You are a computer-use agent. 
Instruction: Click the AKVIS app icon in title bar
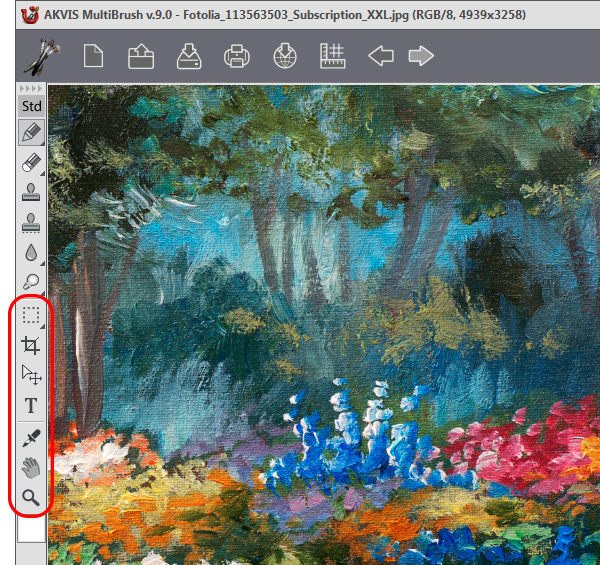29,15
